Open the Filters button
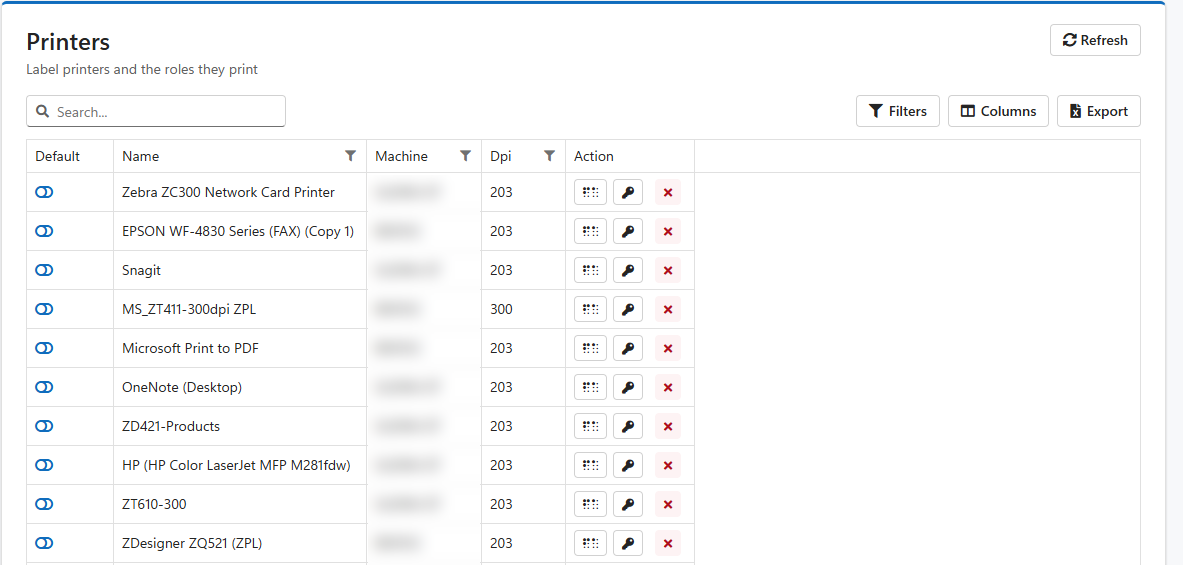This screenshot has width=1183, height=565. (898, 111)
